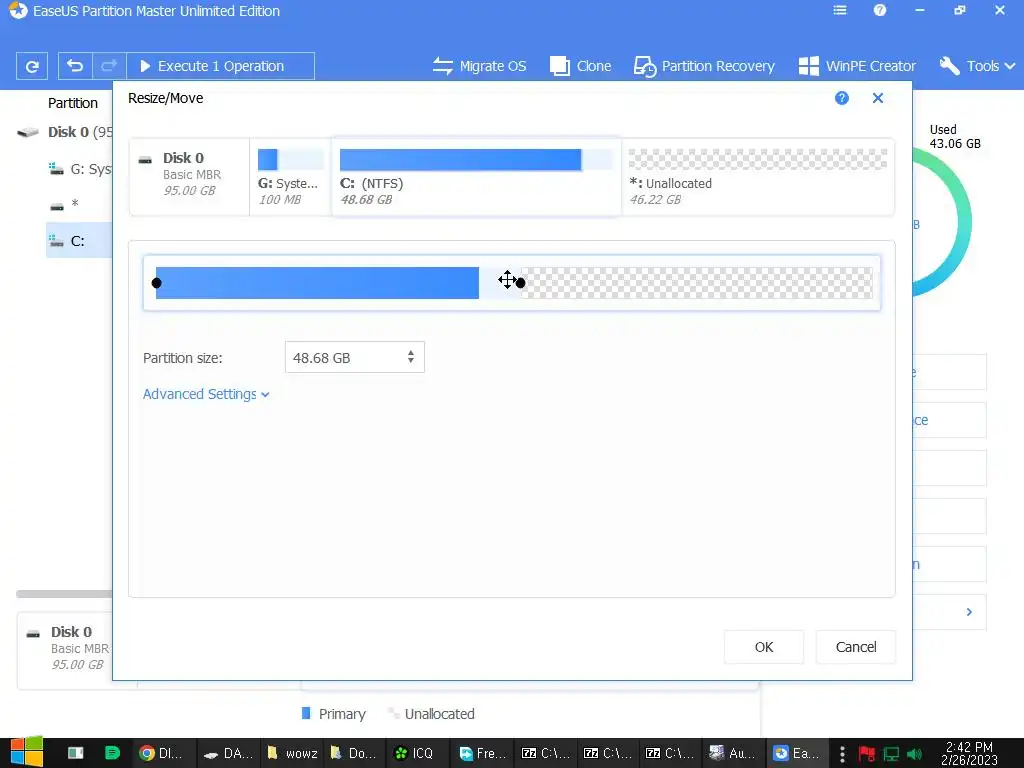Select Disk 0 Basic MBR in dialog
Image resolution: width=1024 pixels, height=768 pixels.
pyautogui.click(x=189, y=176)
